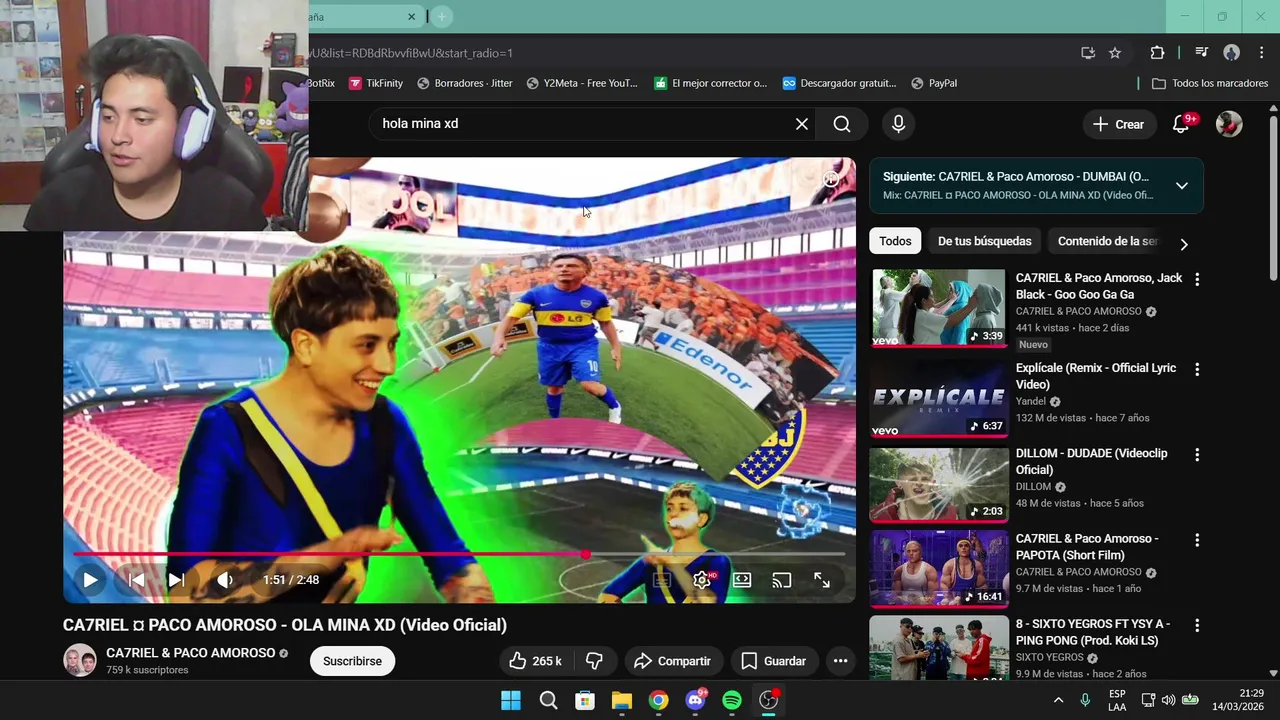Open the Crear menu

point(1119,124)
